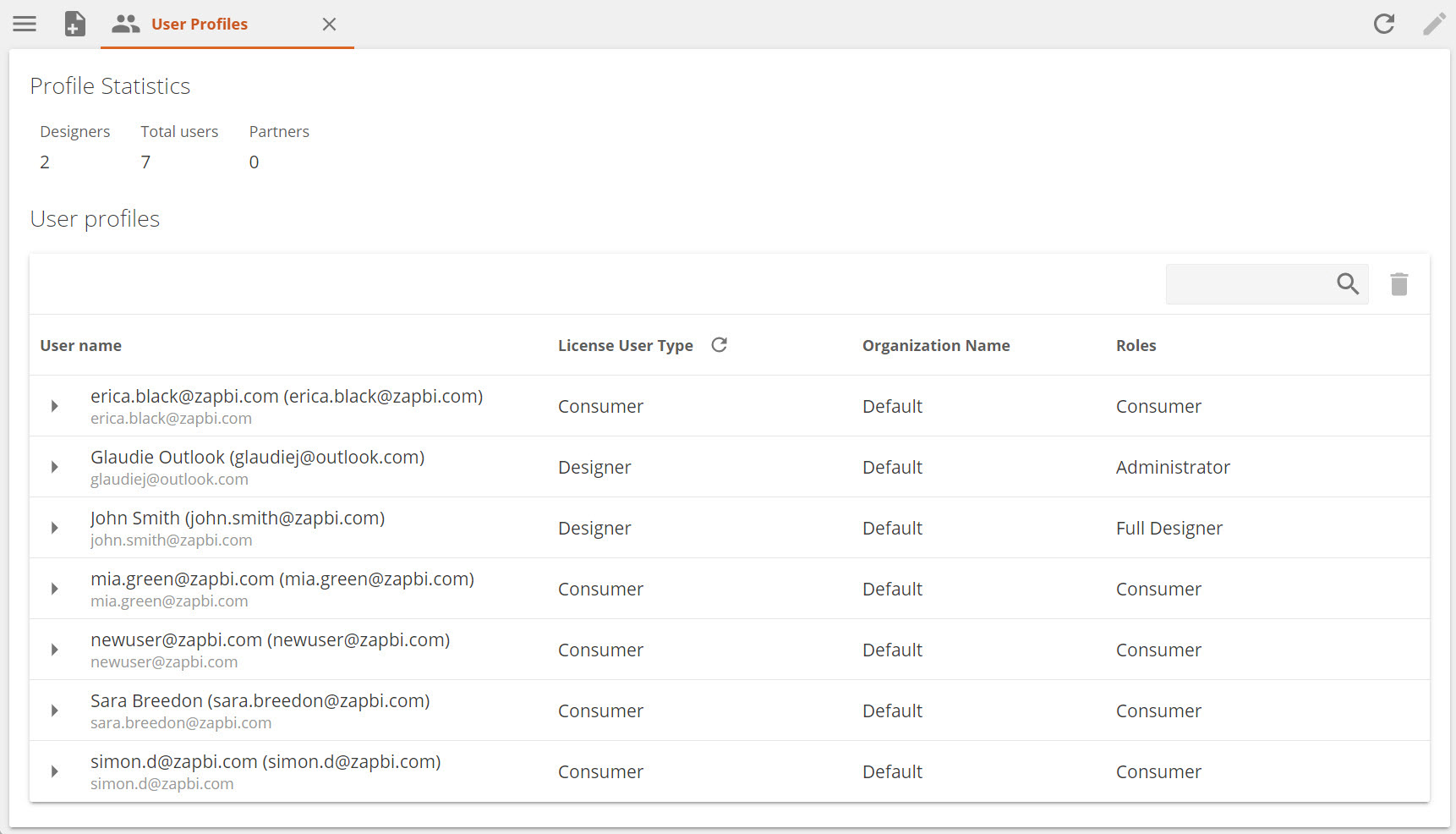Sort by the User name column header
Image resolution: width=1456 pixels, height=834 pixels.
coord(80,345)
